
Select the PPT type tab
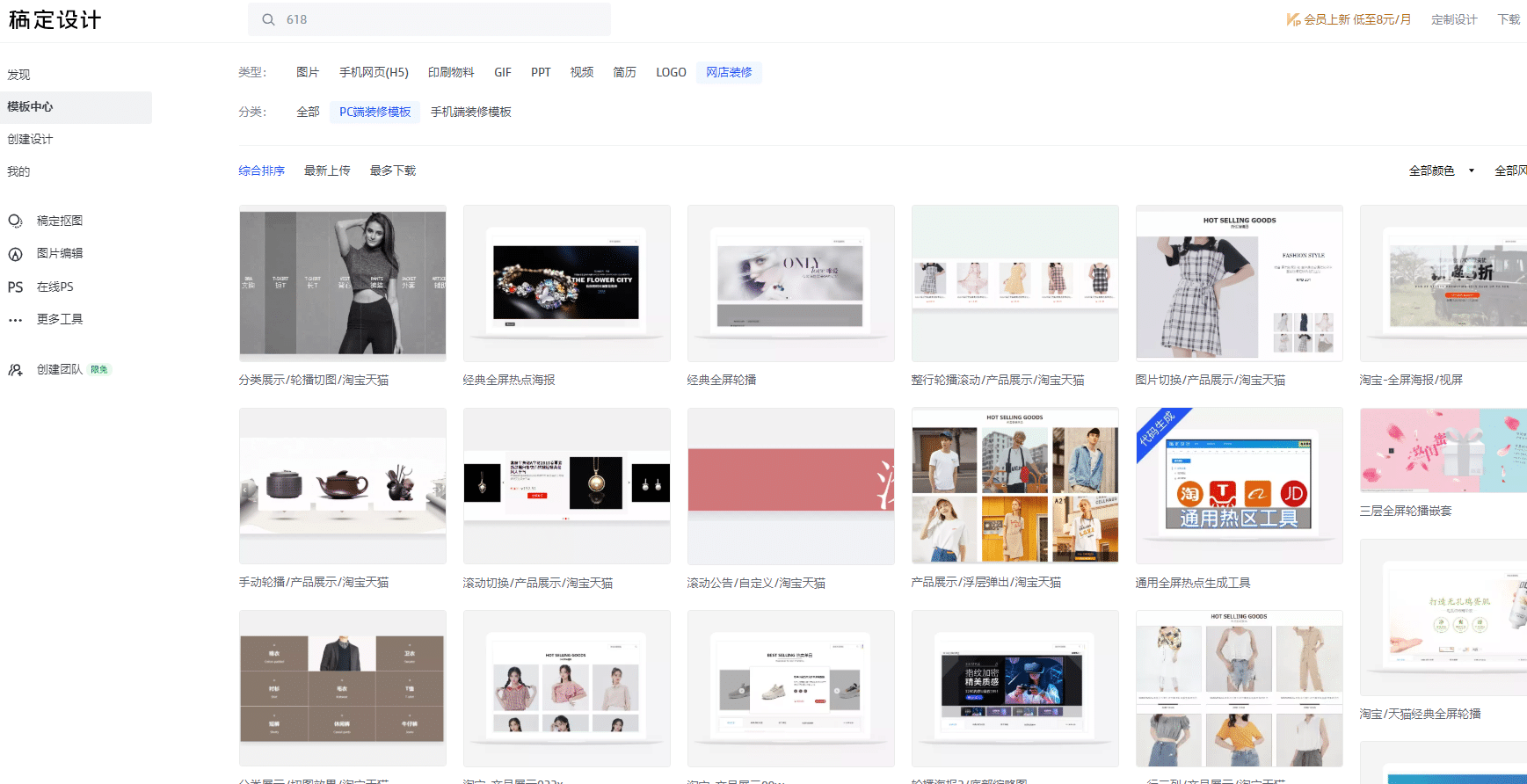point(541,72)
